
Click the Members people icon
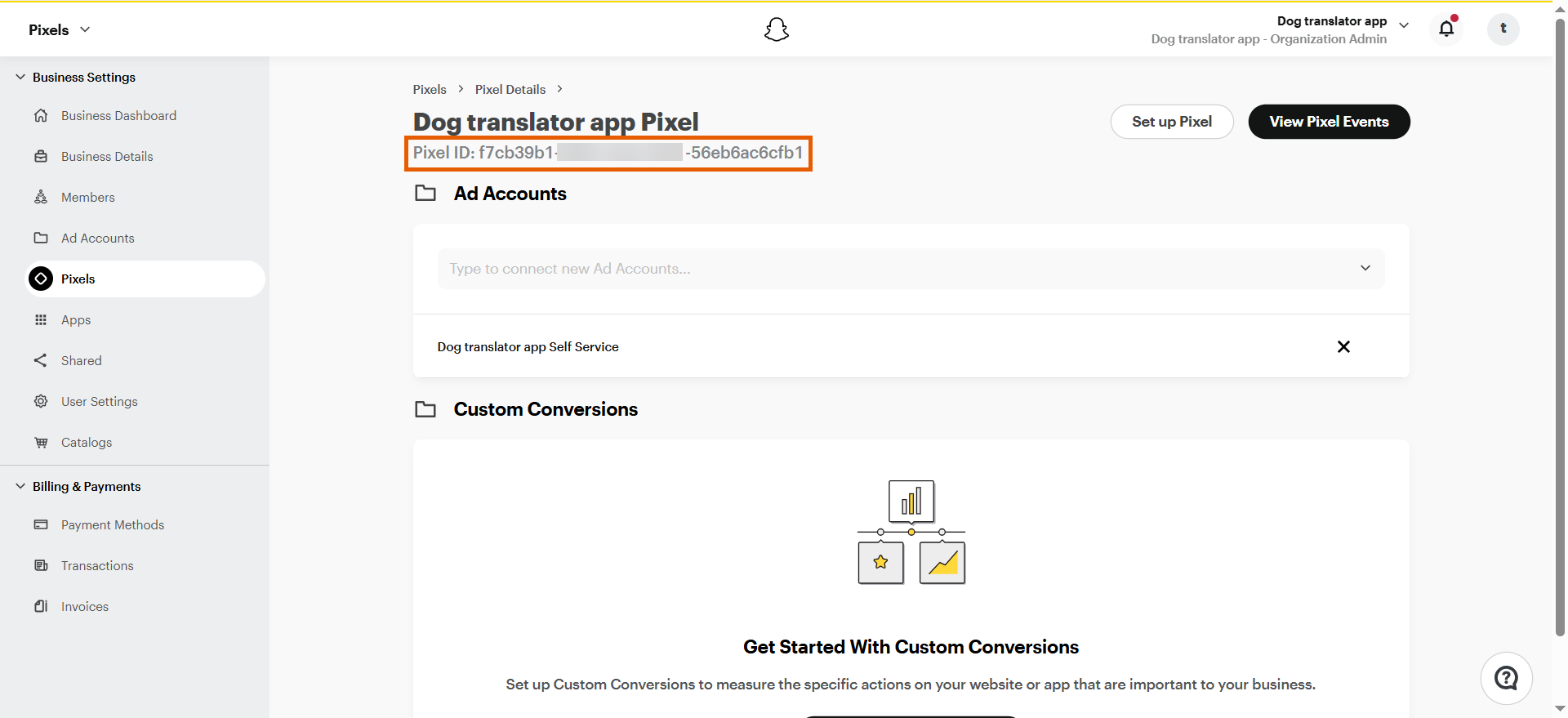tap(41, 197)
